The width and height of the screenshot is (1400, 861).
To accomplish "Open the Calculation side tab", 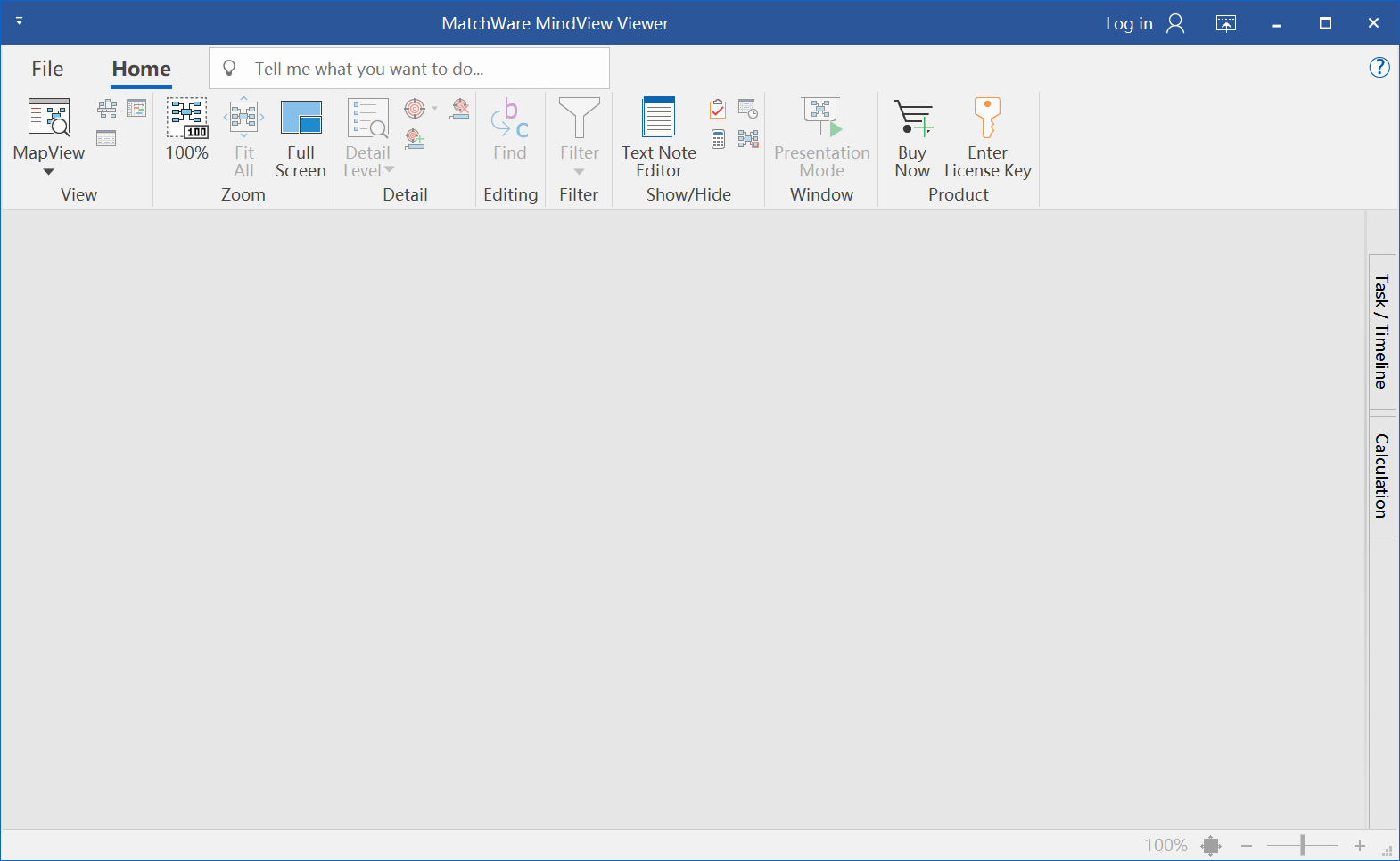I will 1382,476.
